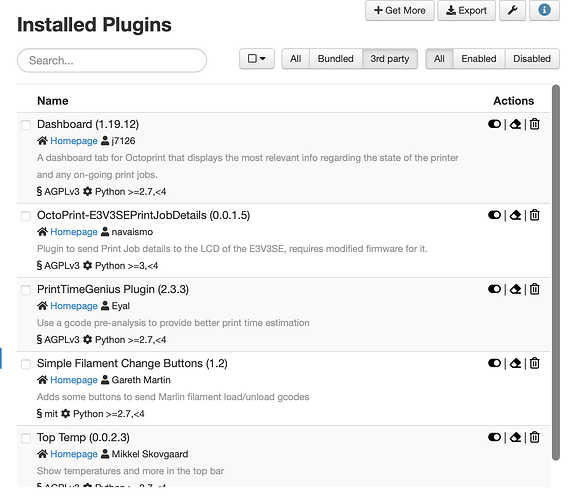Open Simple Filament Change Buttons Homepage link
Screen dimensions: 571x500
tap(74, 380)
